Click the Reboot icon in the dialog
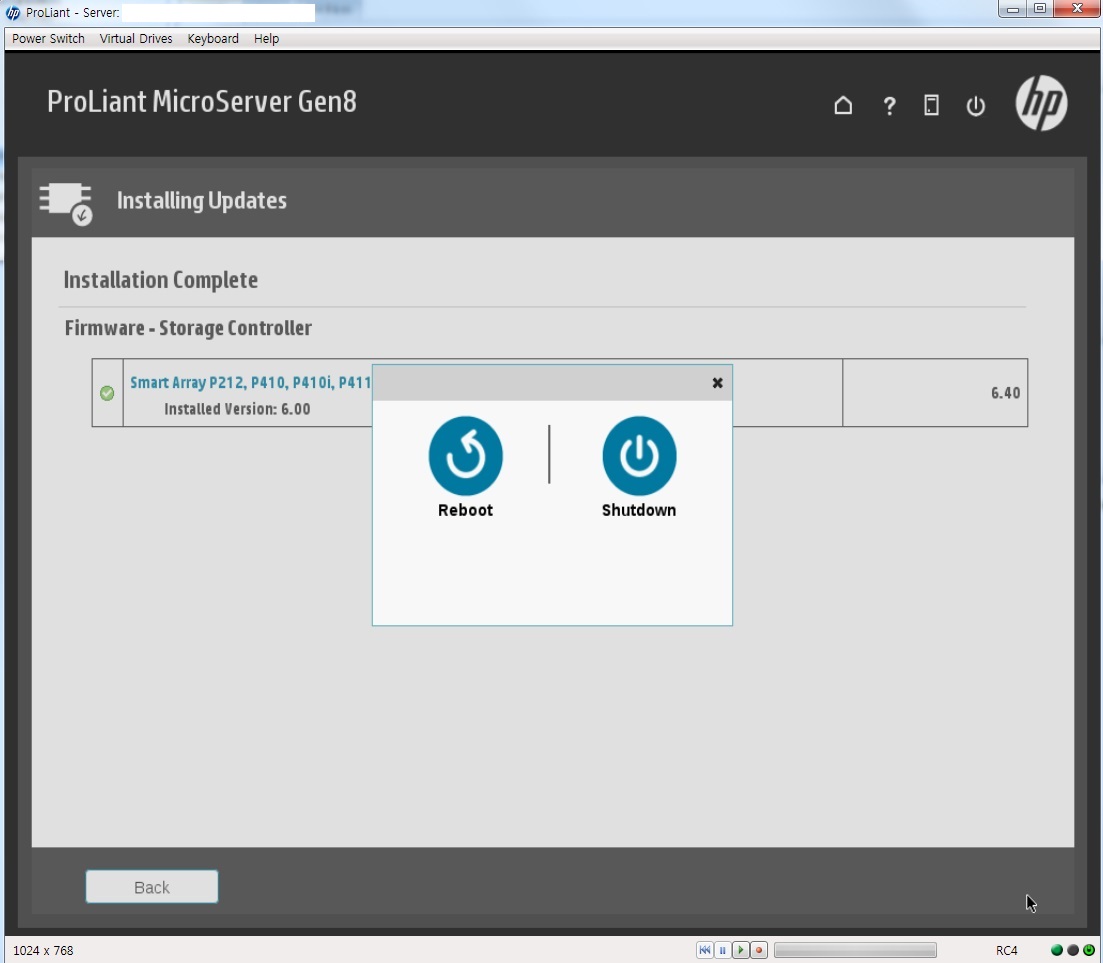 point(466,456)
